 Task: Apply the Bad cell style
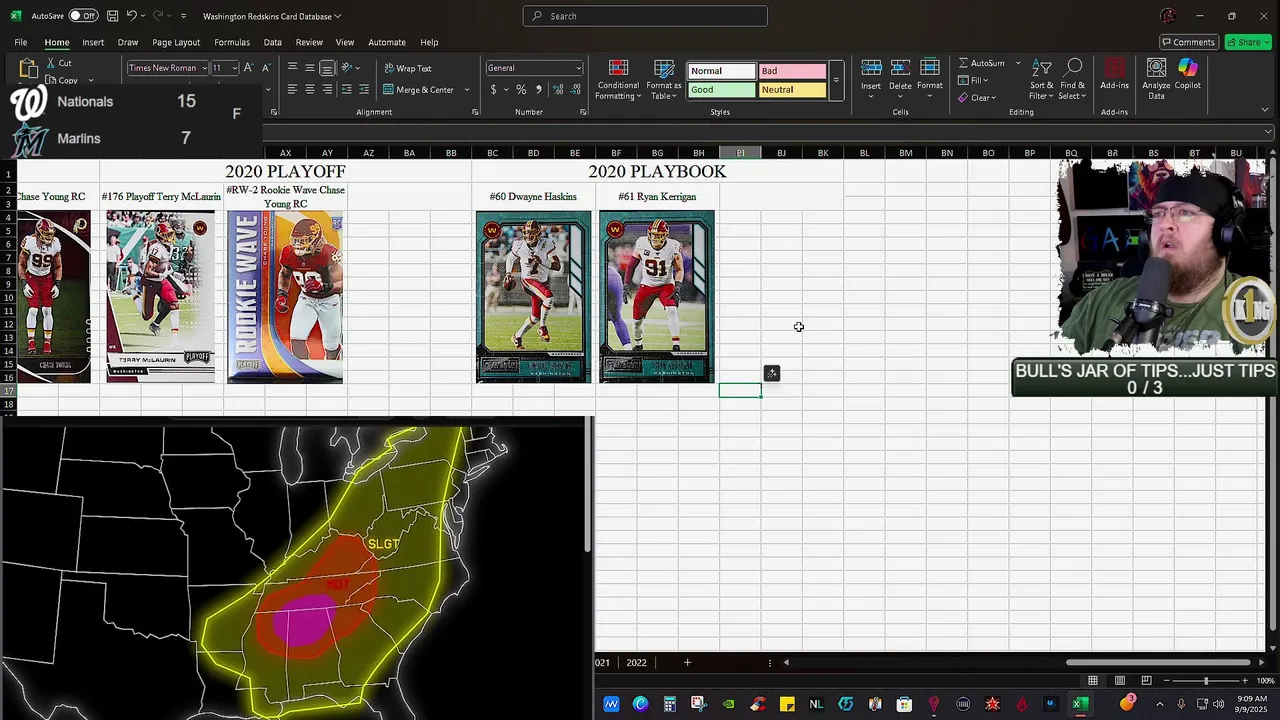pyautogui.click(x=792, y=71)
